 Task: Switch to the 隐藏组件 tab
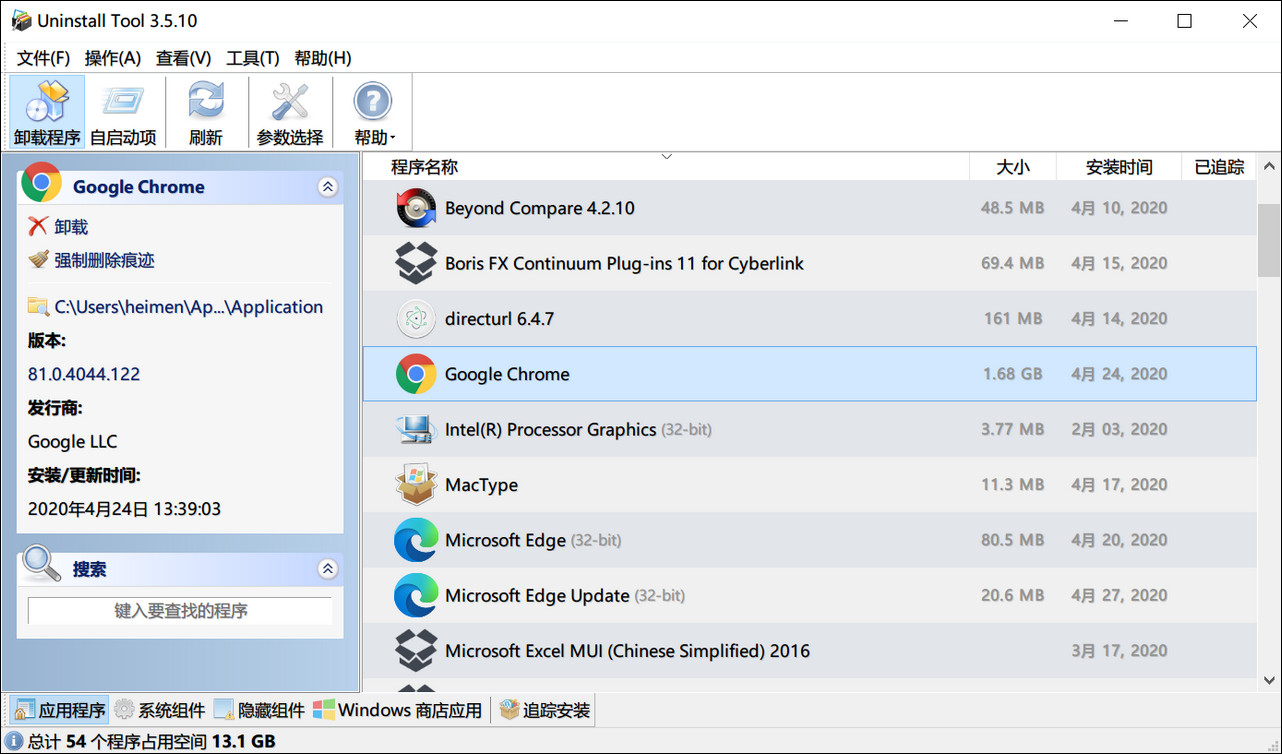(x=259, y=710)
